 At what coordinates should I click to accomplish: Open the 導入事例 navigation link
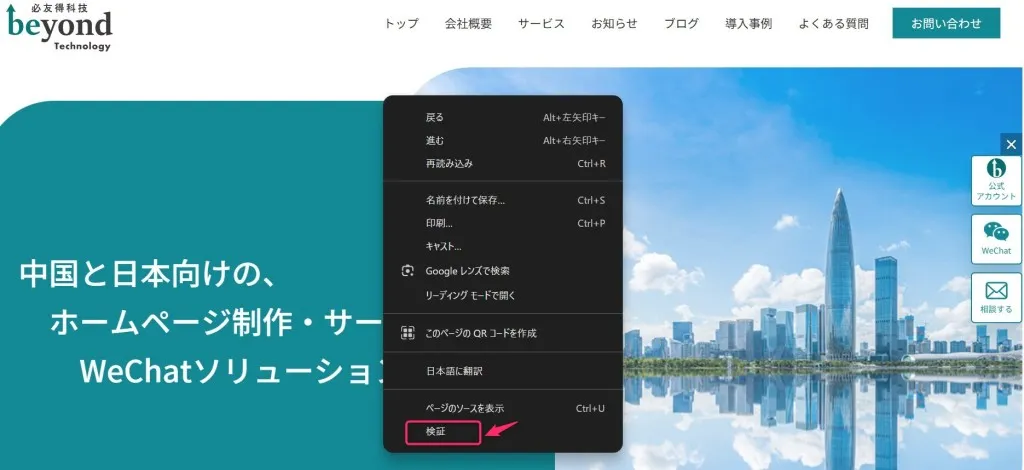(x=748, y=24)
